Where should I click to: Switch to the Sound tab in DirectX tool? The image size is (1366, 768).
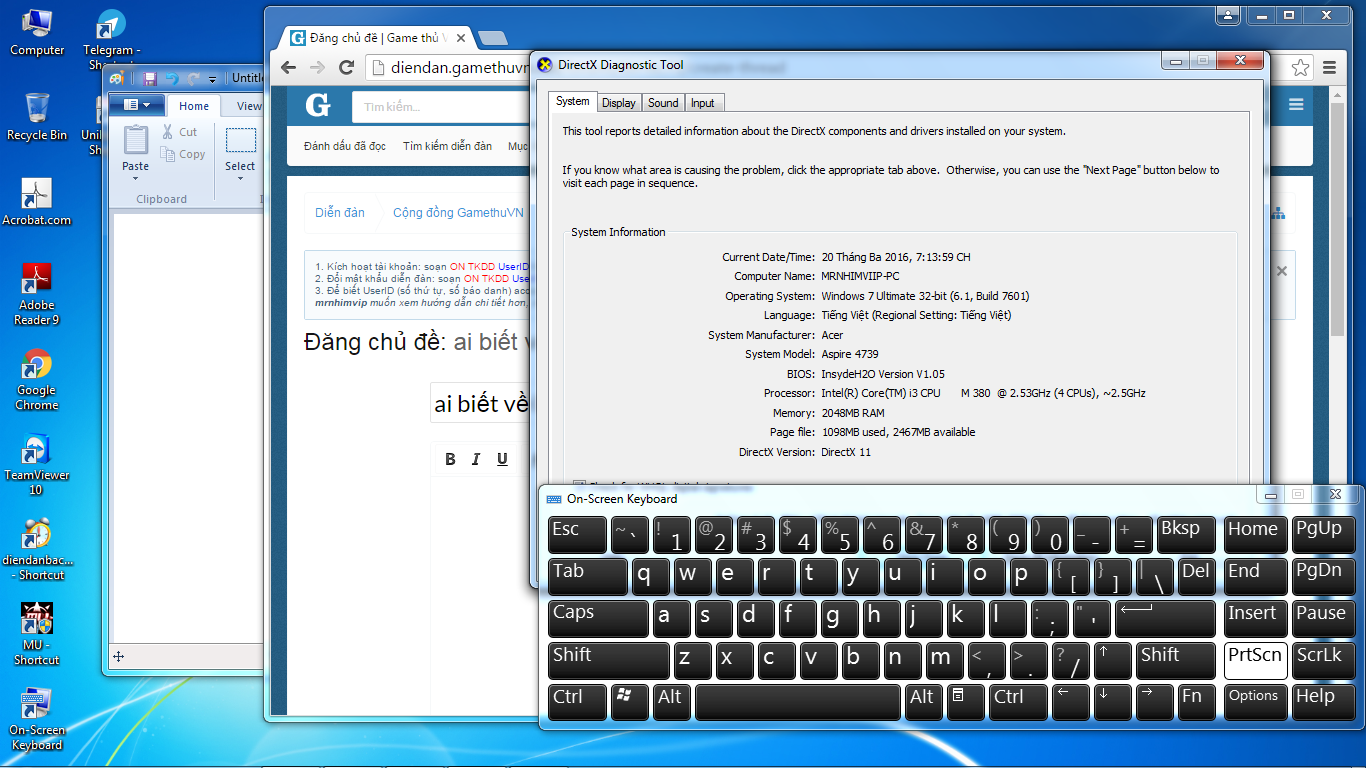(x=663, y=103)
